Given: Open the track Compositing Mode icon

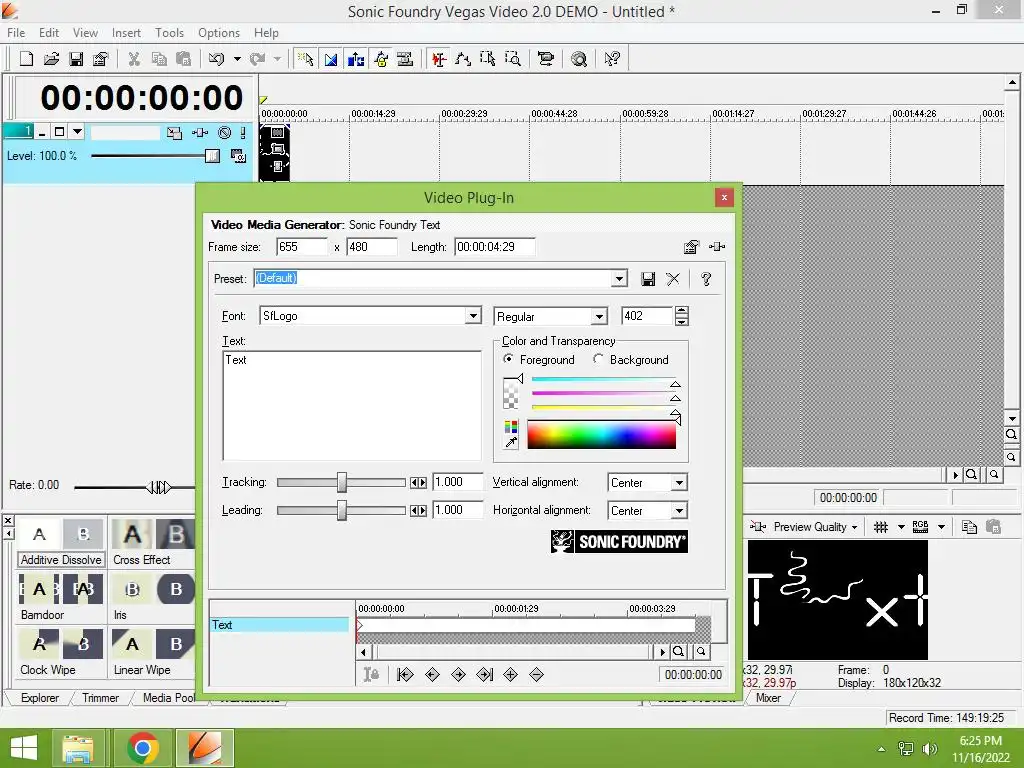Looking at the screenshot, I should click(174, 133).
